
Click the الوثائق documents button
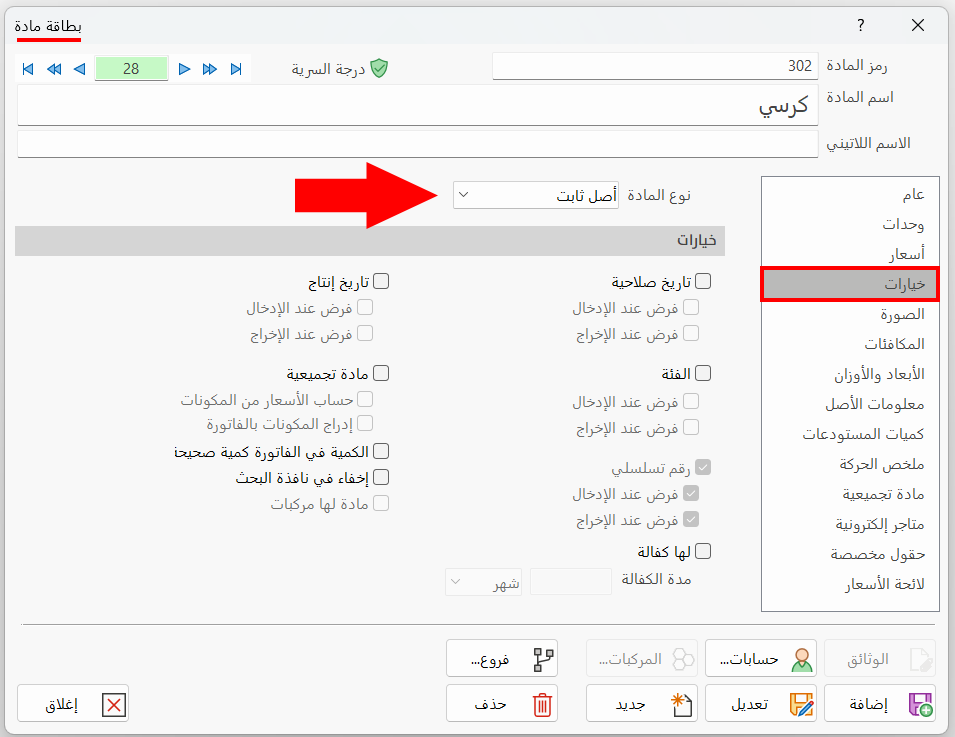pos(879,658)
